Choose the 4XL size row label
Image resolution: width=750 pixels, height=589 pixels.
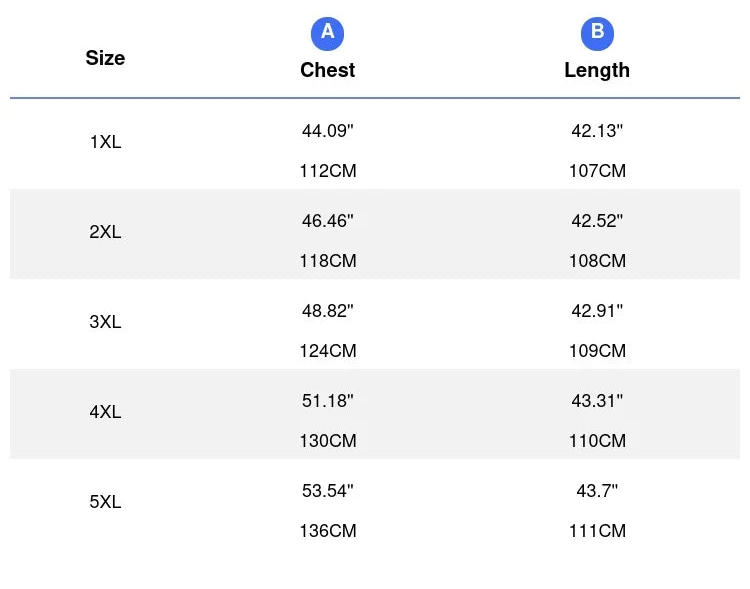pos(105,412)
